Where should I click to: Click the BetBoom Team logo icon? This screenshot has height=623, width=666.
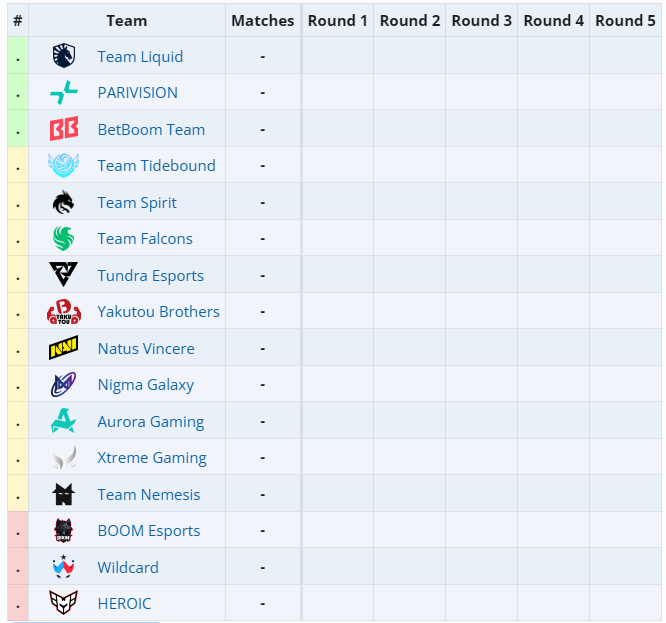point(64,129)
